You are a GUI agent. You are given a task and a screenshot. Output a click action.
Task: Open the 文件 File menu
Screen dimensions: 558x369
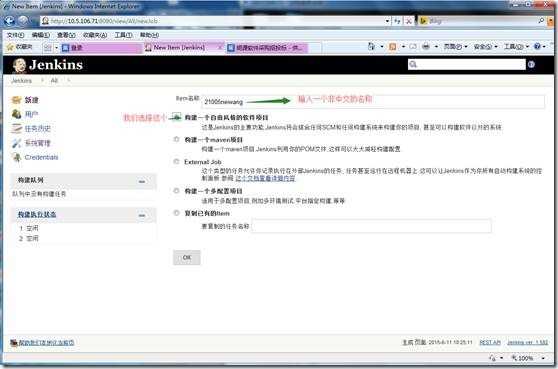tap(15, 35)
